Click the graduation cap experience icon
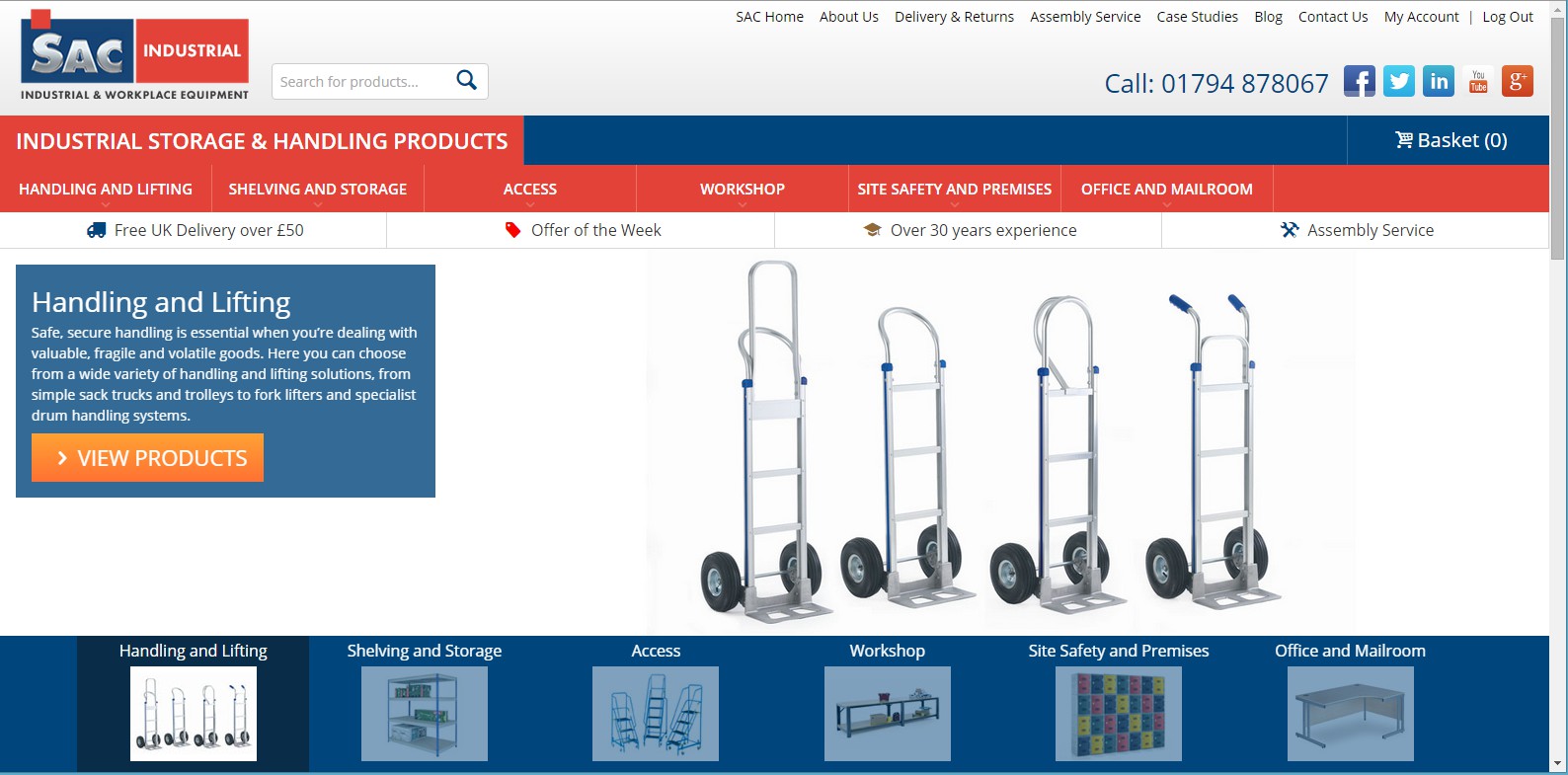The image size is (1568, 775). point(872,230)
